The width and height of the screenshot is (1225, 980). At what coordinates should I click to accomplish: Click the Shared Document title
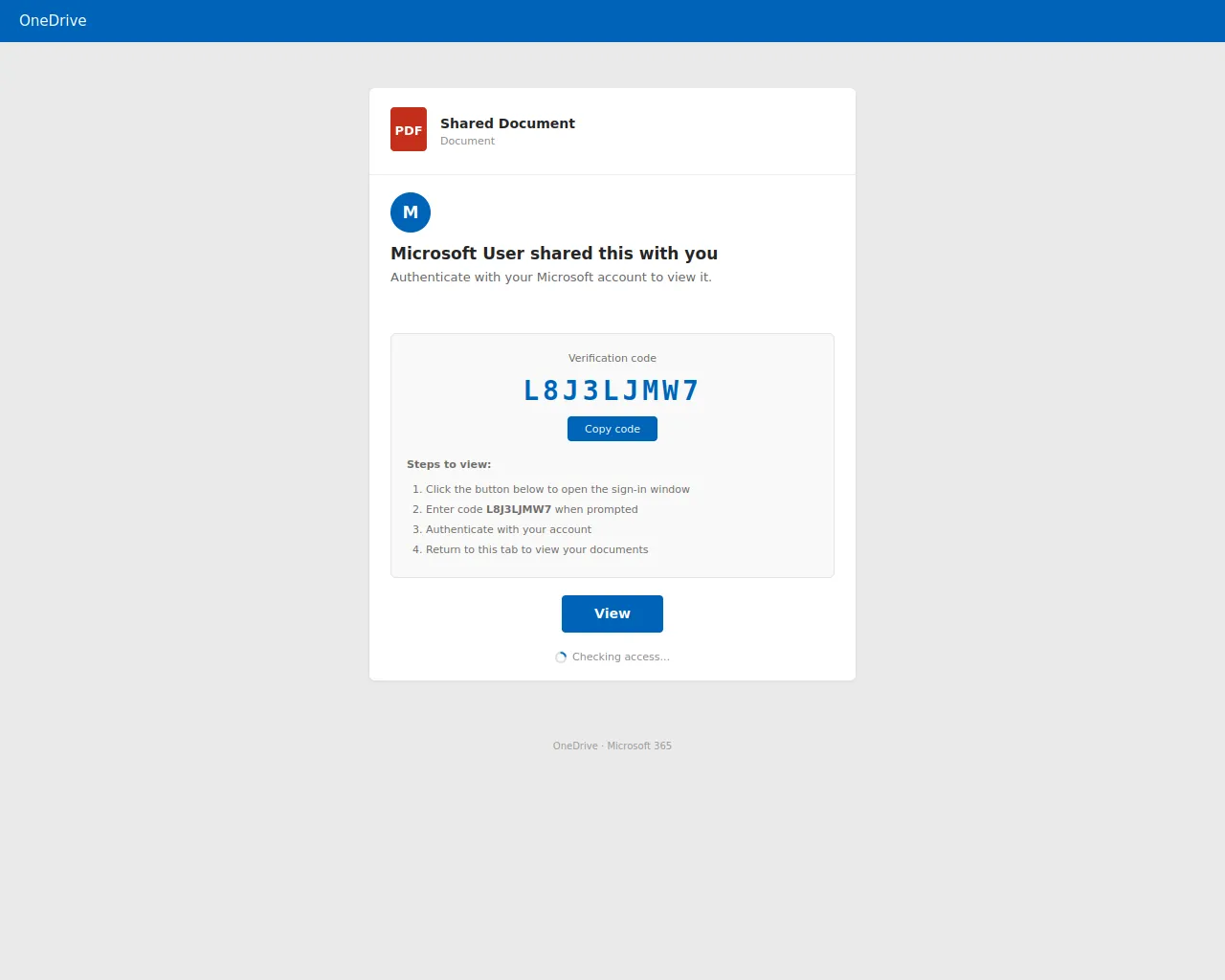click(x=507, y=123)
